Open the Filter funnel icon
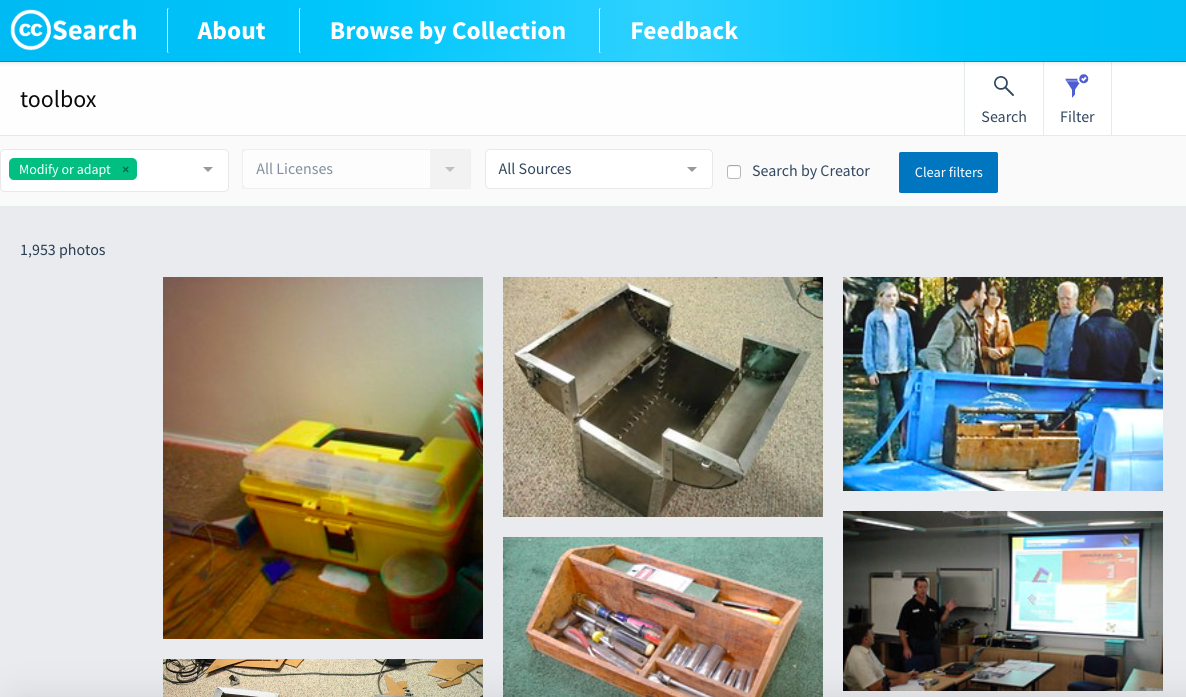 (1076, 86)
